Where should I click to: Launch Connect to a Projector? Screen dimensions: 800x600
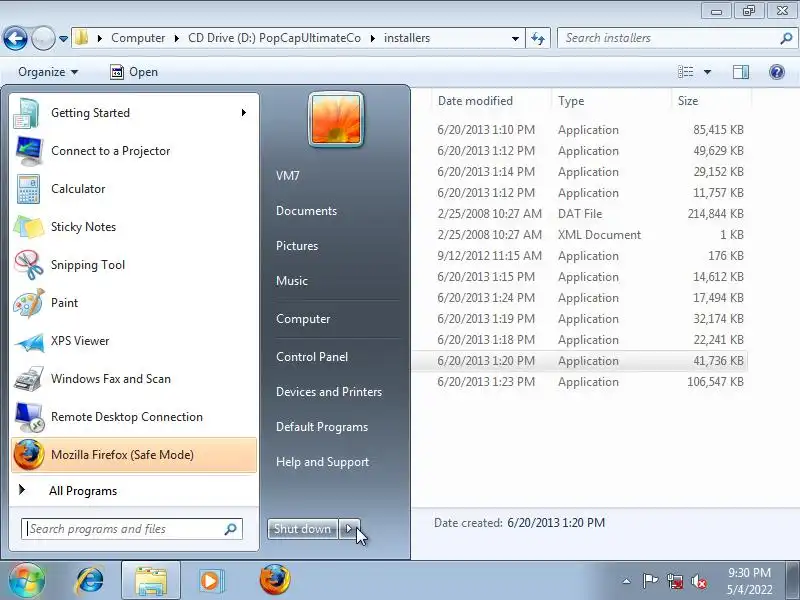coord(134,151)
